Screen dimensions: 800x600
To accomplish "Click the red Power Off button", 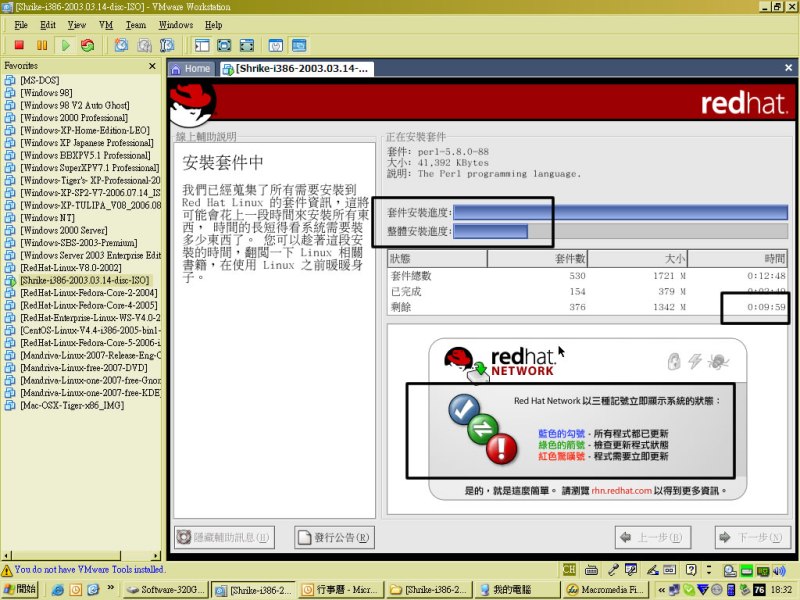I will pyautogui.click(x=19, y=45).
